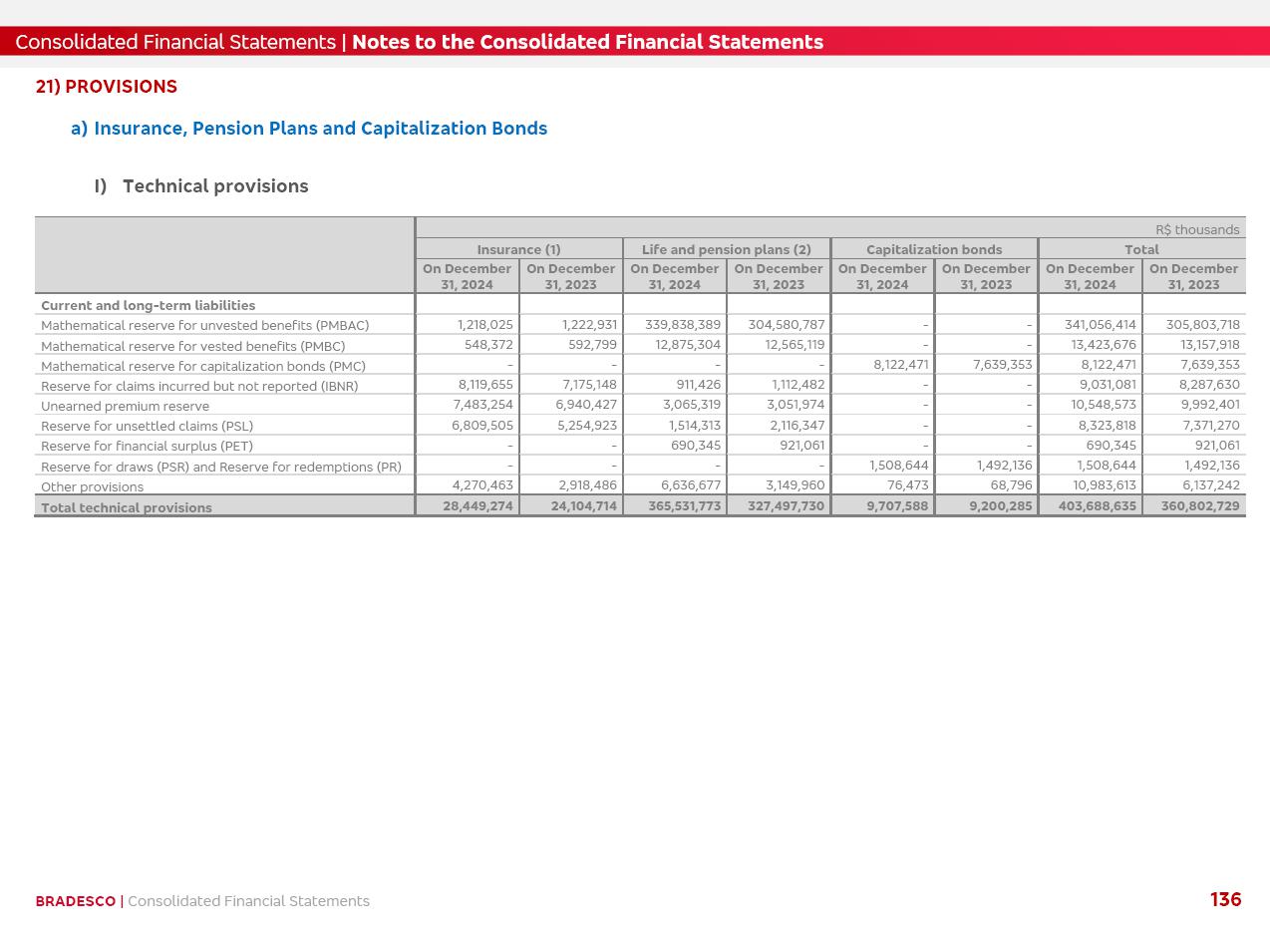This screenshot has height=952, width=1270.
Task: Click the 'BRADESCO' footer text
Action: tap(75, 901)
